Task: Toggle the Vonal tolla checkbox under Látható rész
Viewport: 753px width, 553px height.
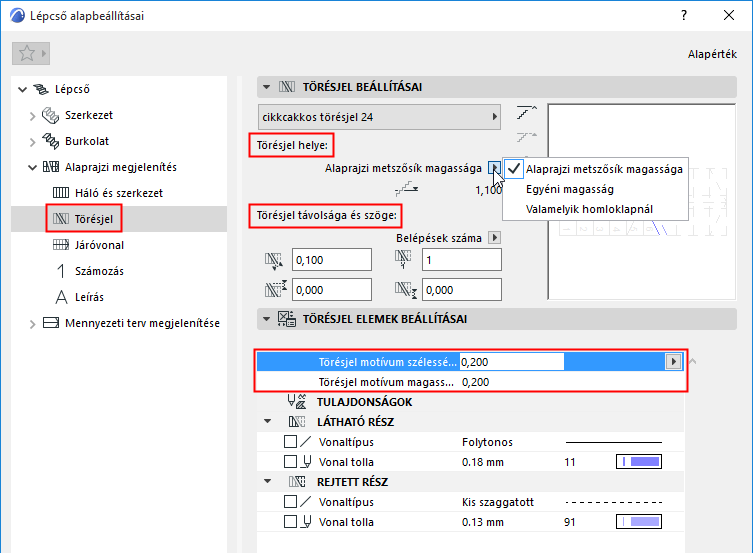Action: coord(291,462)
